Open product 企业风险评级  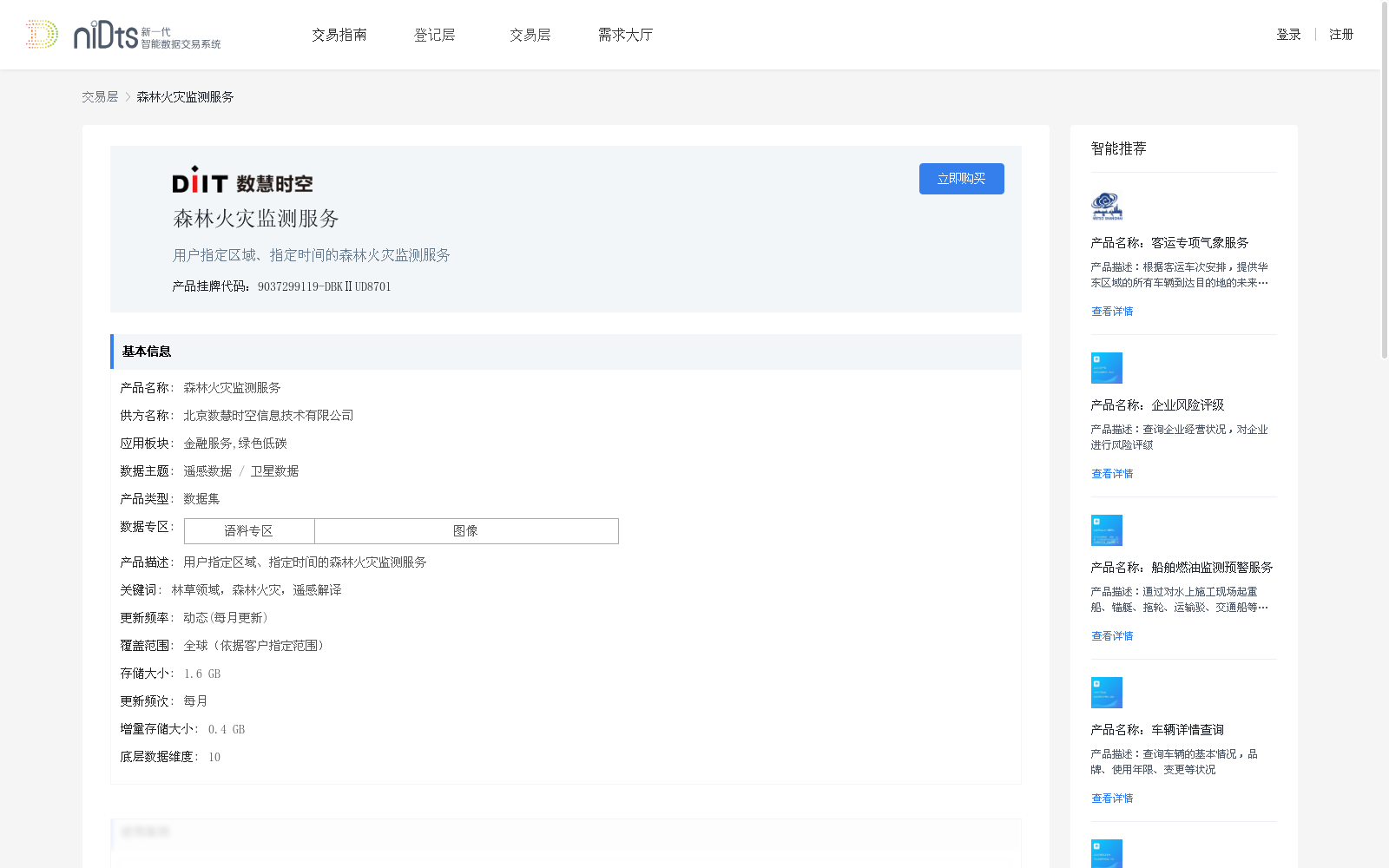(1157, 405)
